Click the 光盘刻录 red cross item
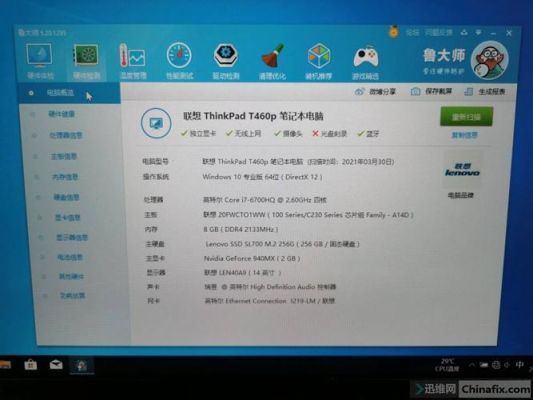The image size is (533, 400). coord(329,134)
